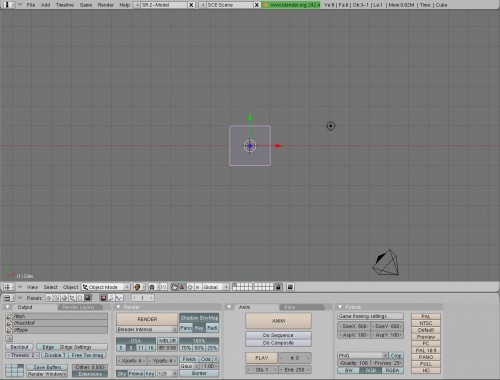Select the Sound block sub-context icon

119,298
